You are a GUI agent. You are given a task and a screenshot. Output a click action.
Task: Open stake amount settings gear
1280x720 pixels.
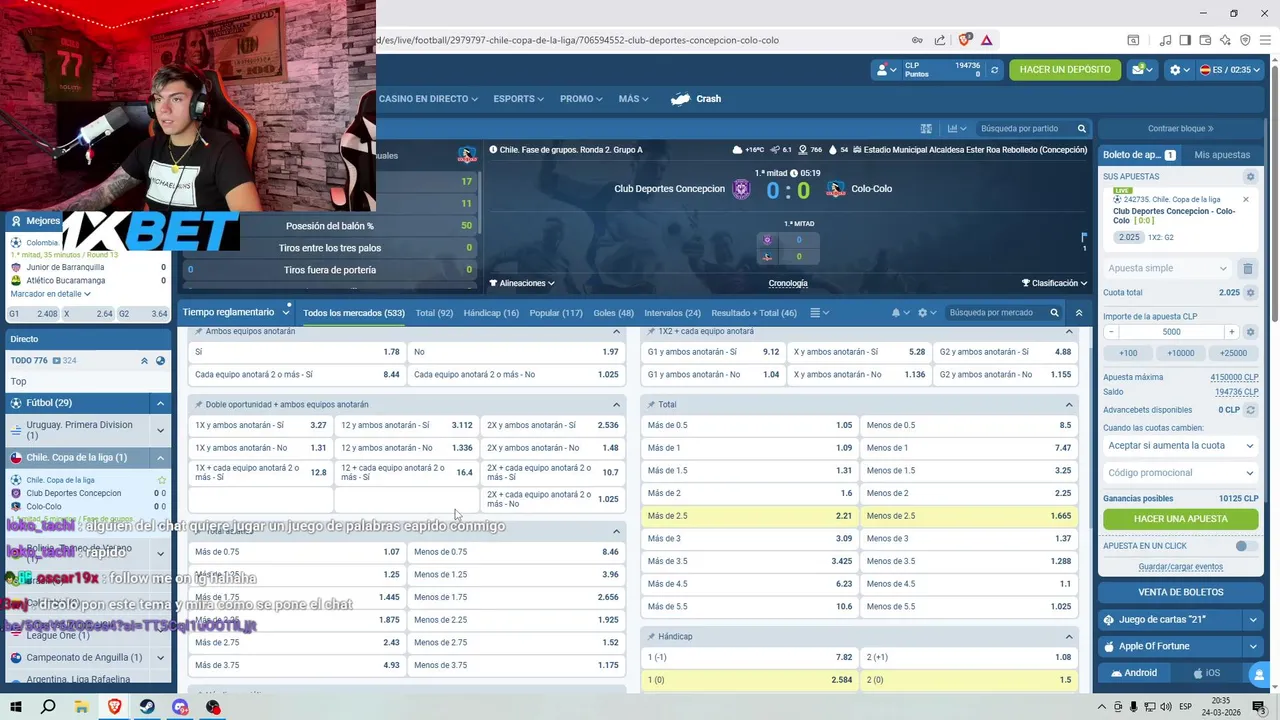1250,332
